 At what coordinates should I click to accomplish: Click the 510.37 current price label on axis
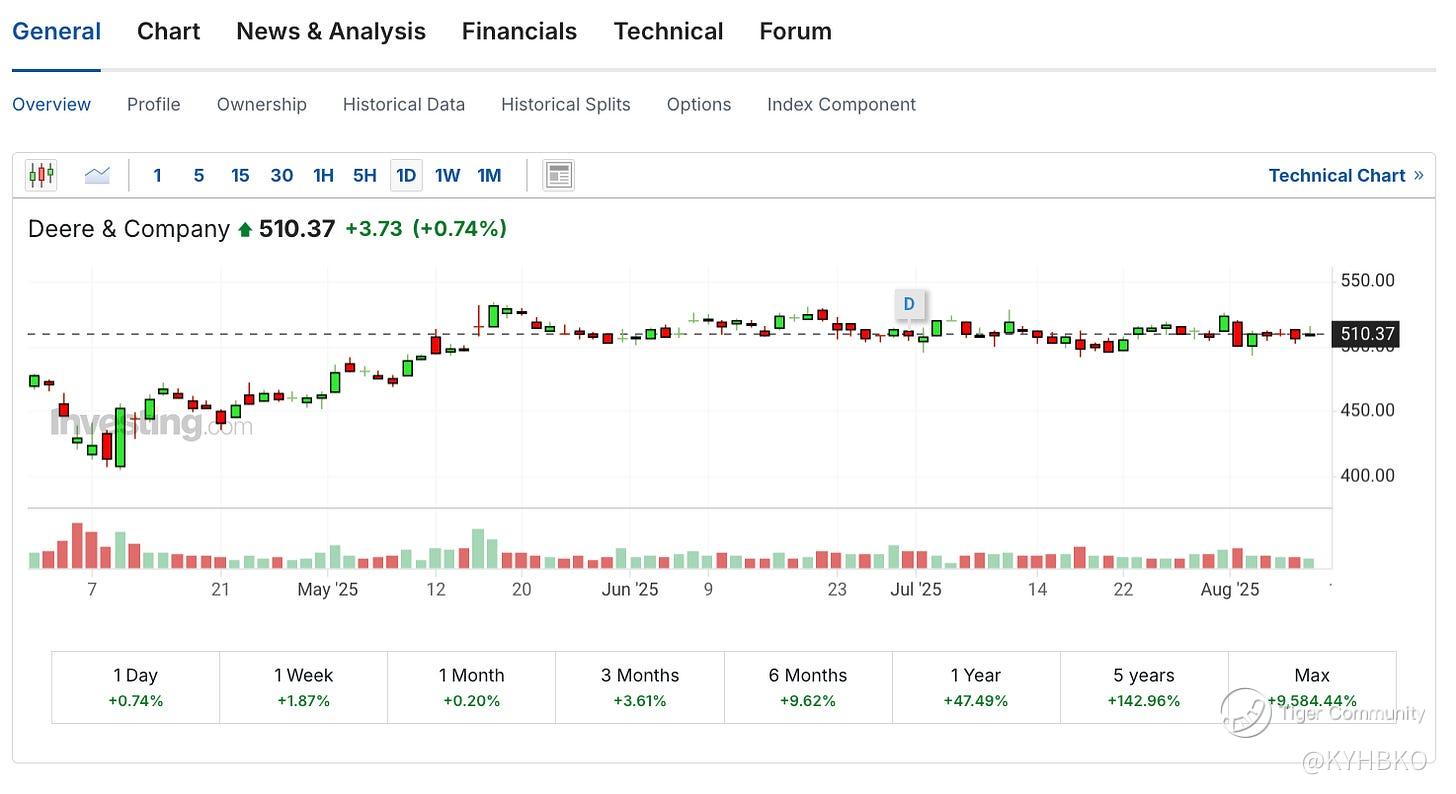(x=1366, y=334)
